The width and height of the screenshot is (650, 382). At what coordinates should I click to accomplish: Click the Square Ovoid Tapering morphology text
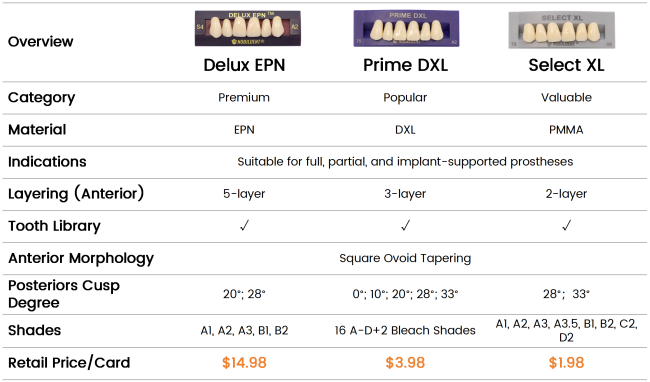coord(405,258)
